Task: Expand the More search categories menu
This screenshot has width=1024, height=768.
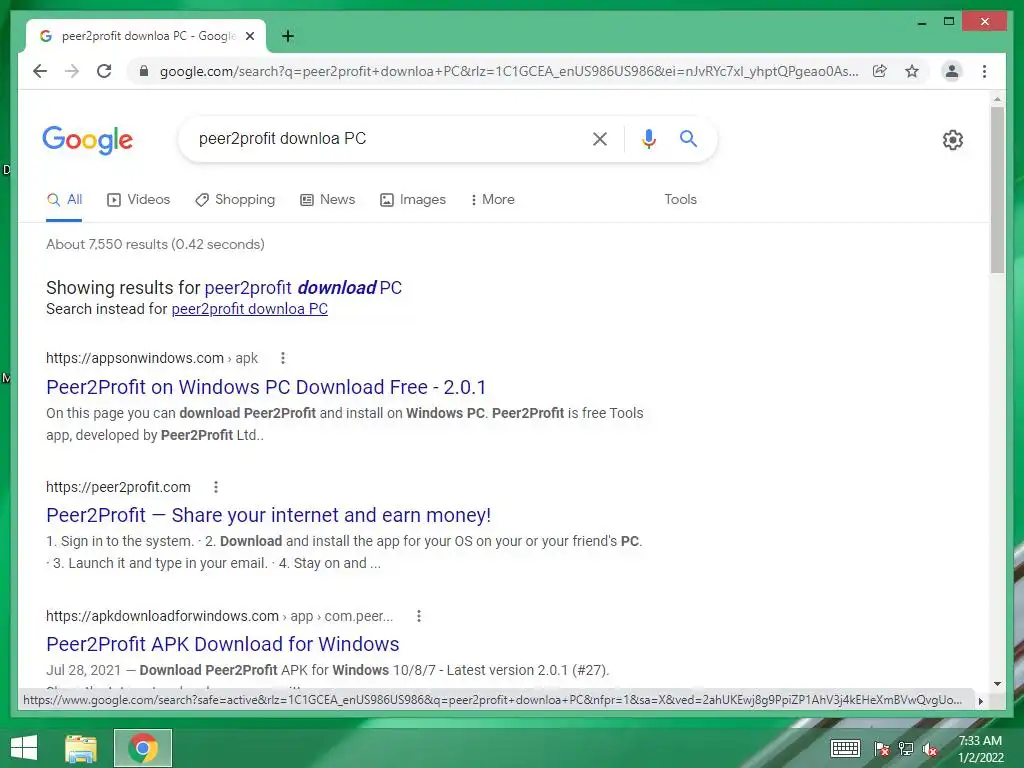Action: point(492,200)
